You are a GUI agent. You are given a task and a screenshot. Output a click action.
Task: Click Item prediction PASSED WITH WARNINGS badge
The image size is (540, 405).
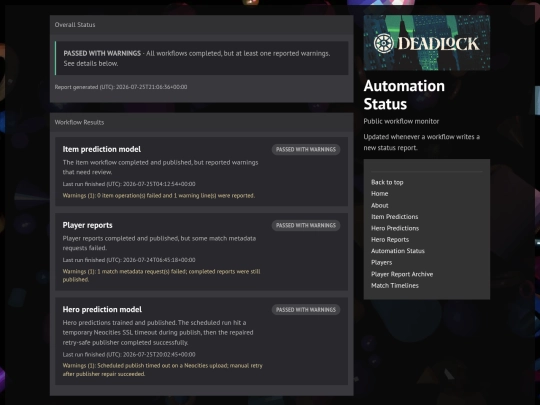(306, 149)
